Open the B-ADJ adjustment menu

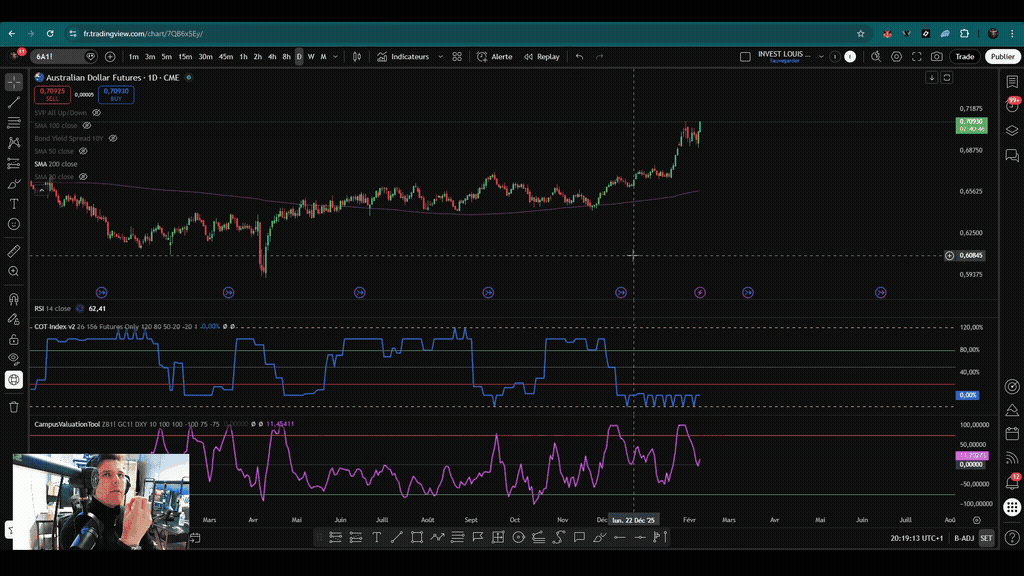tap(964, 538)
